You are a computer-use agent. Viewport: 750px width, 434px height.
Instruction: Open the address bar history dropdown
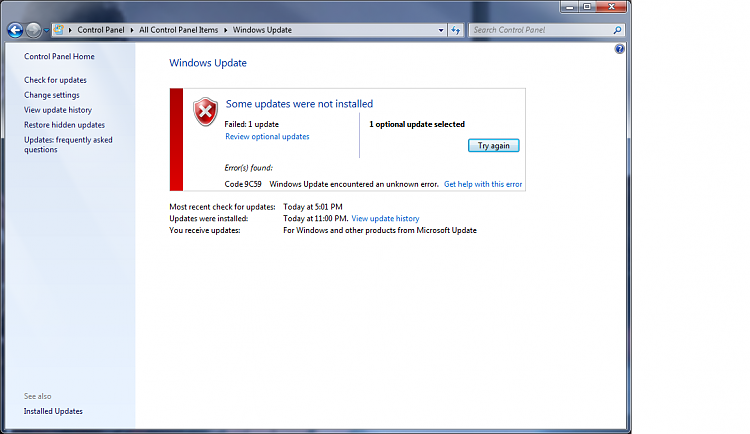pos(441,30)
